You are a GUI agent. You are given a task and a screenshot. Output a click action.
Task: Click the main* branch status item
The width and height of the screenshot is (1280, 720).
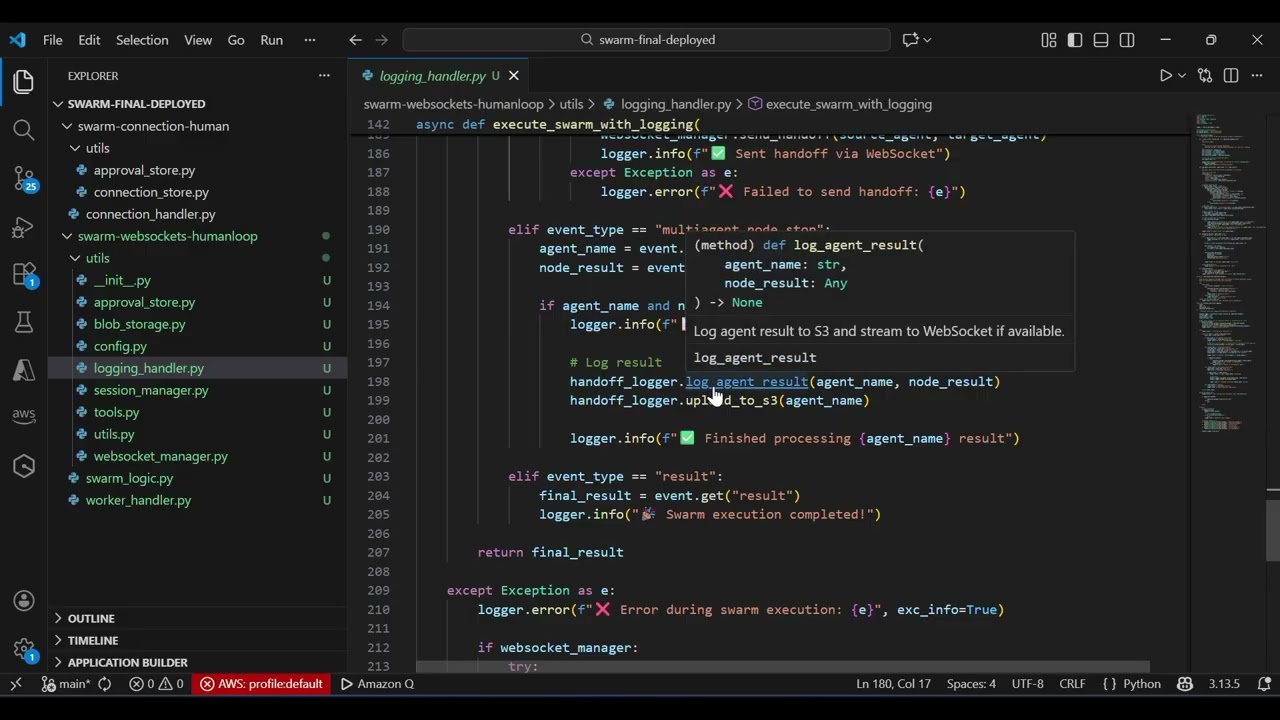[x=65, y=684]
